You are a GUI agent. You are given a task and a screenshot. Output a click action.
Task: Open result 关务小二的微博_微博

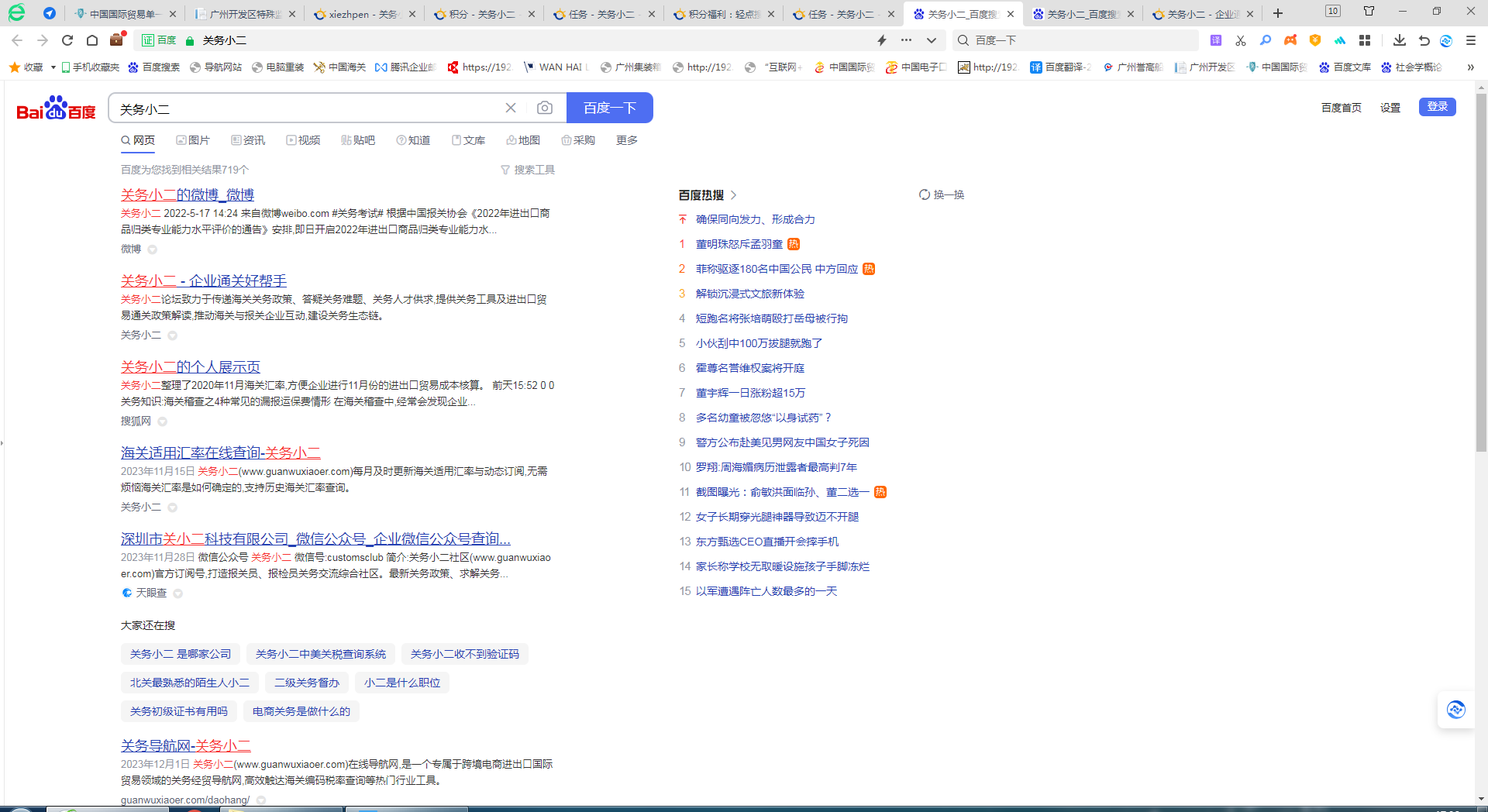[188, 194]
